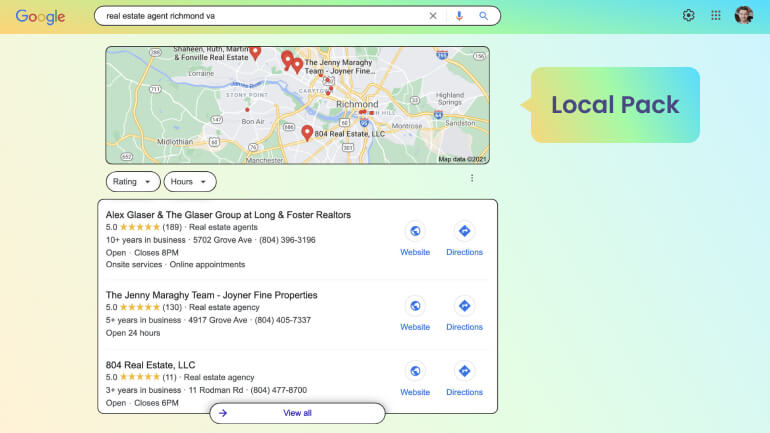Open the settings gear icon

(x=688, y=15)
